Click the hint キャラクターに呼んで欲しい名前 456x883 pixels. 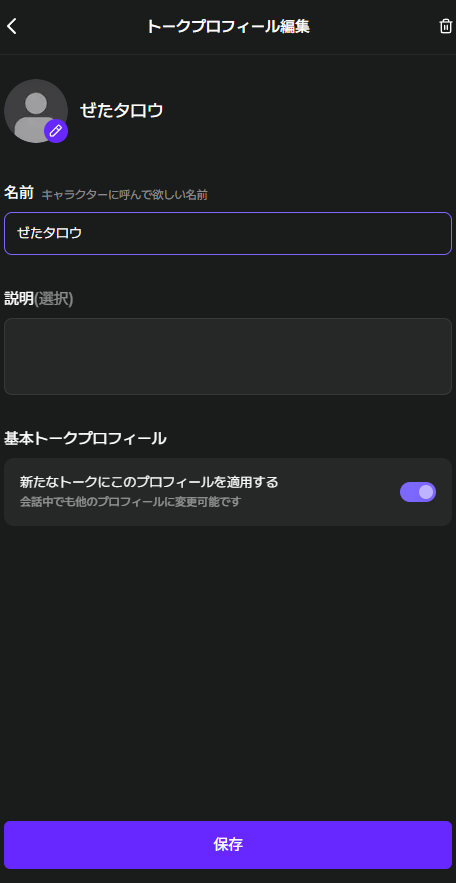click(x=124, y=195)
